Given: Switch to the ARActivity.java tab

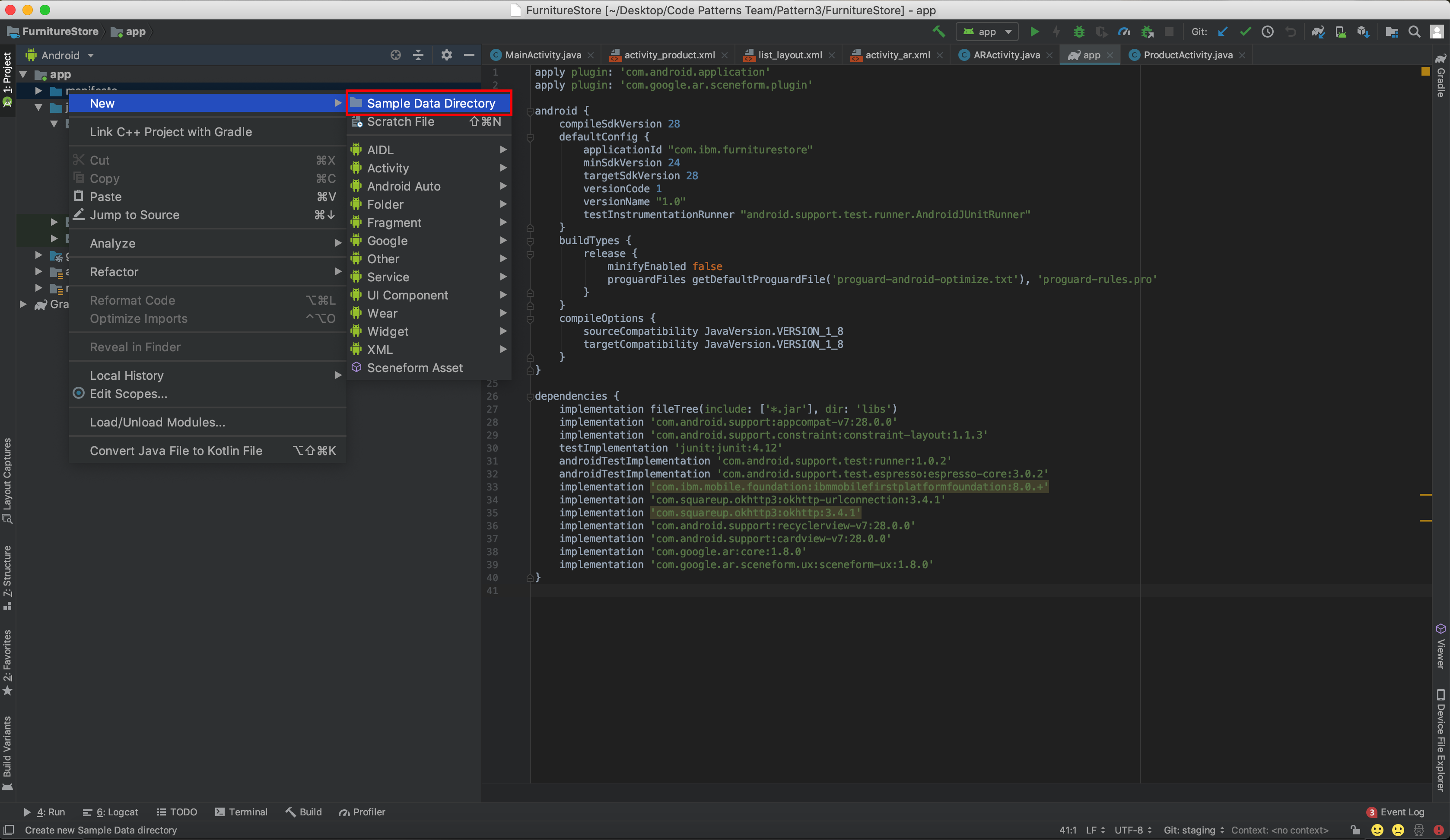Looking at the screenshot, I should click(x=1006, y=55).
